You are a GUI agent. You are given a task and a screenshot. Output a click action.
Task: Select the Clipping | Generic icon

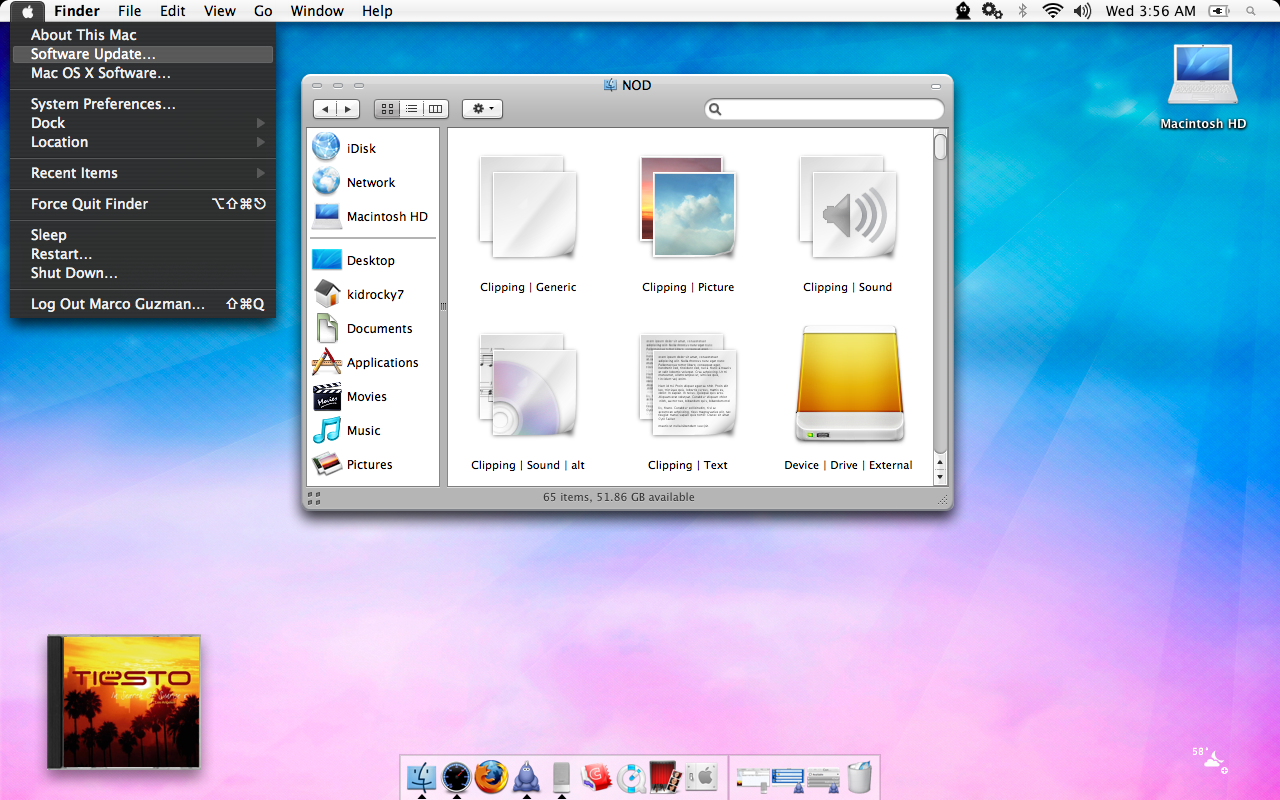coord(528,208)
